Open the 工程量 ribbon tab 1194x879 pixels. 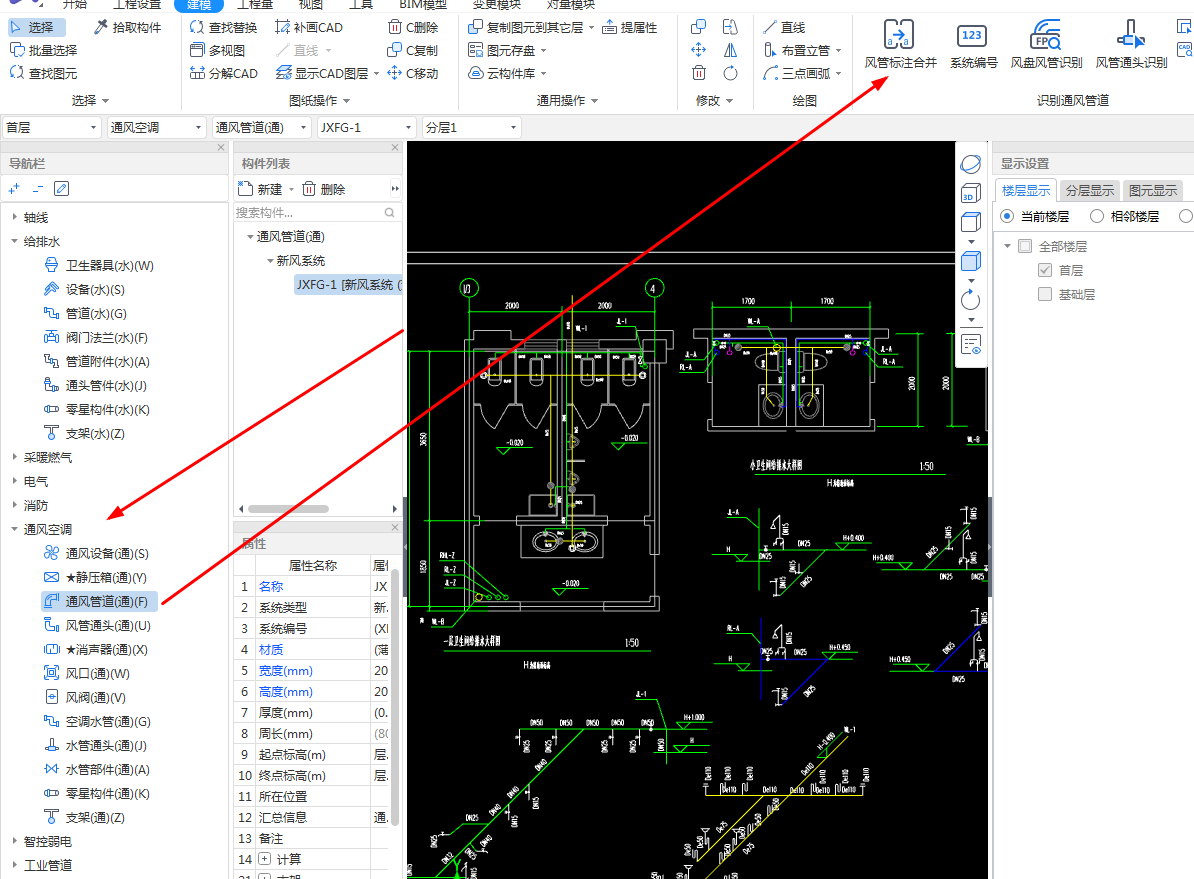click(255, 5)
